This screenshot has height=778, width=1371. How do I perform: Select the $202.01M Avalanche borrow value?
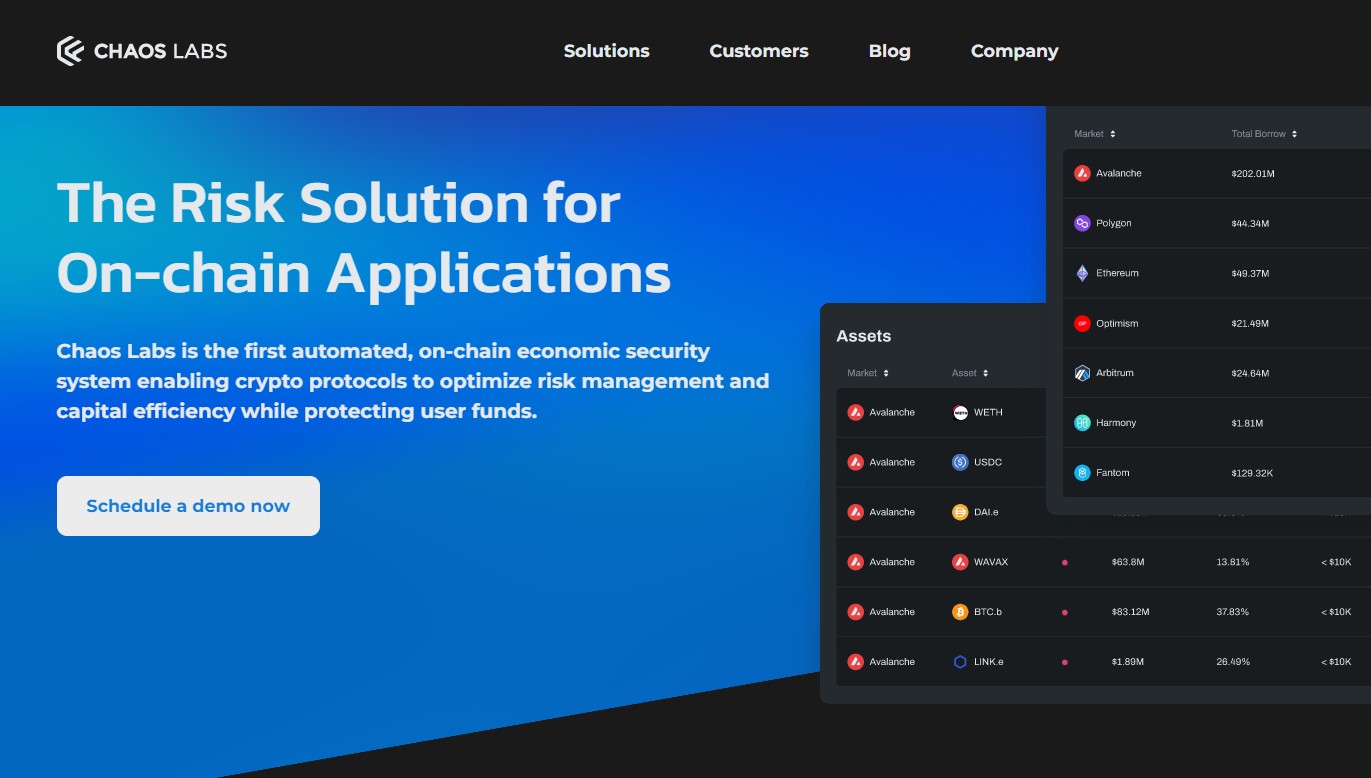1253,174
